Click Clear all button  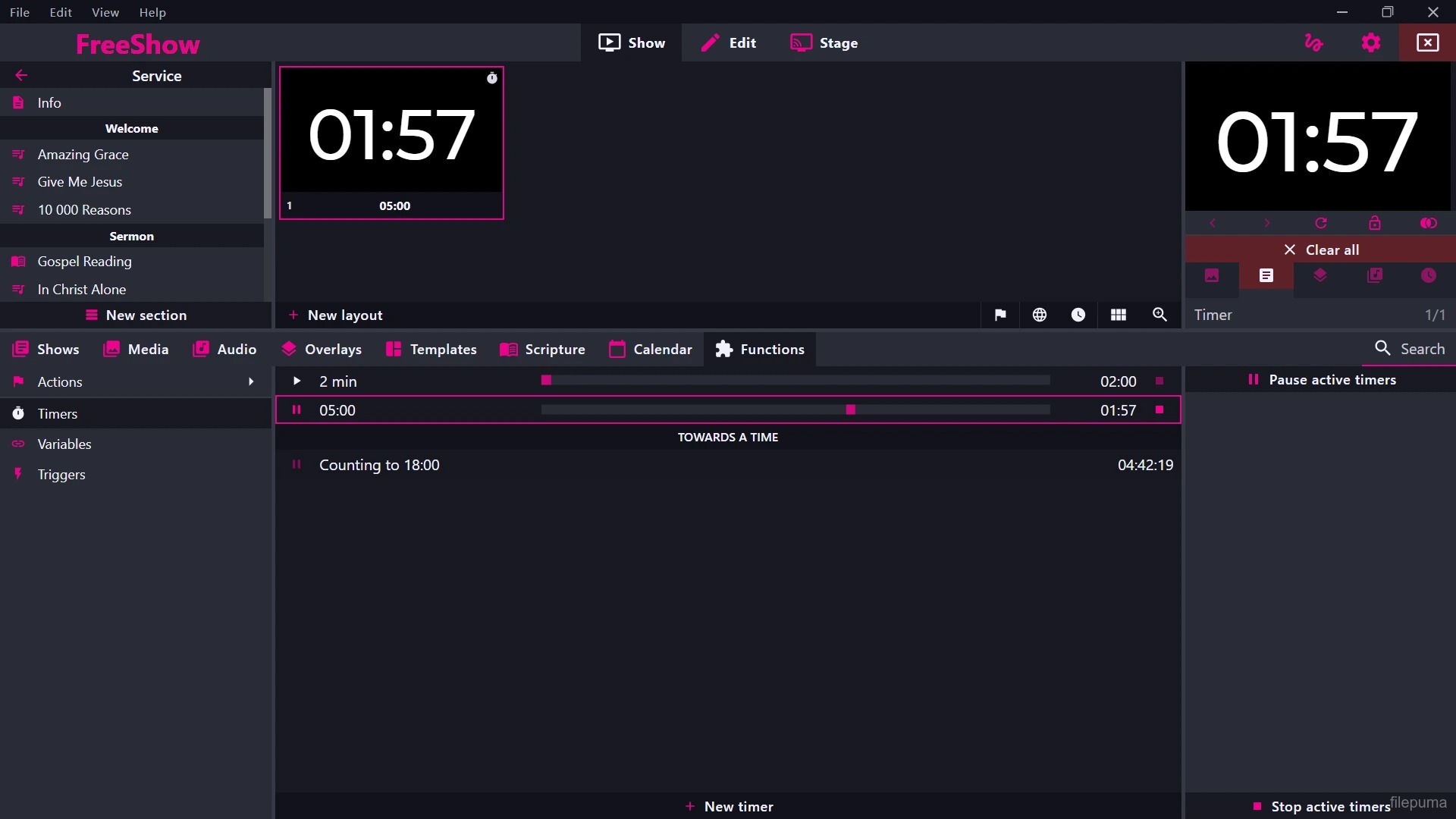1320,249
